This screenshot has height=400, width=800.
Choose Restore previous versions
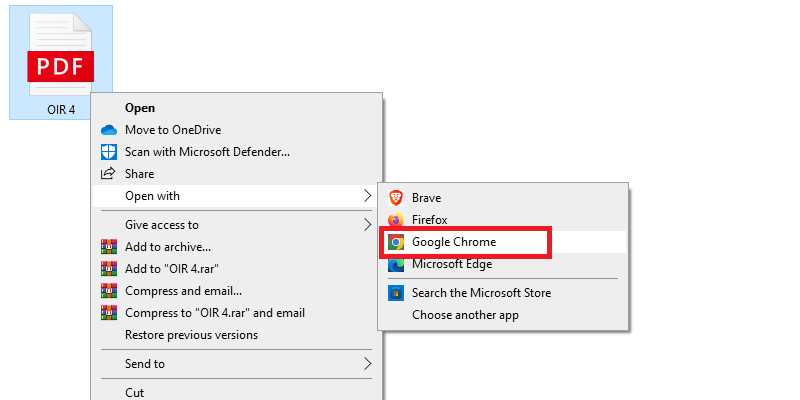click(191, 335)
